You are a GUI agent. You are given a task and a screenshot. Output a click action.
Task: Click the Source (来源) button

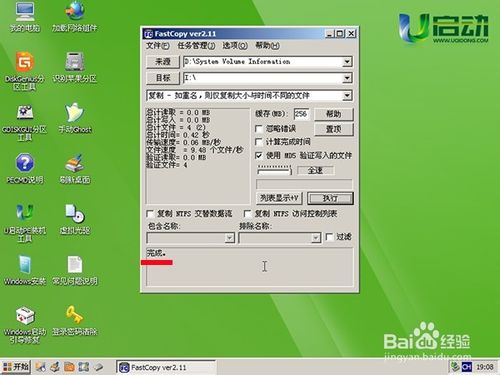click(163, 62)
